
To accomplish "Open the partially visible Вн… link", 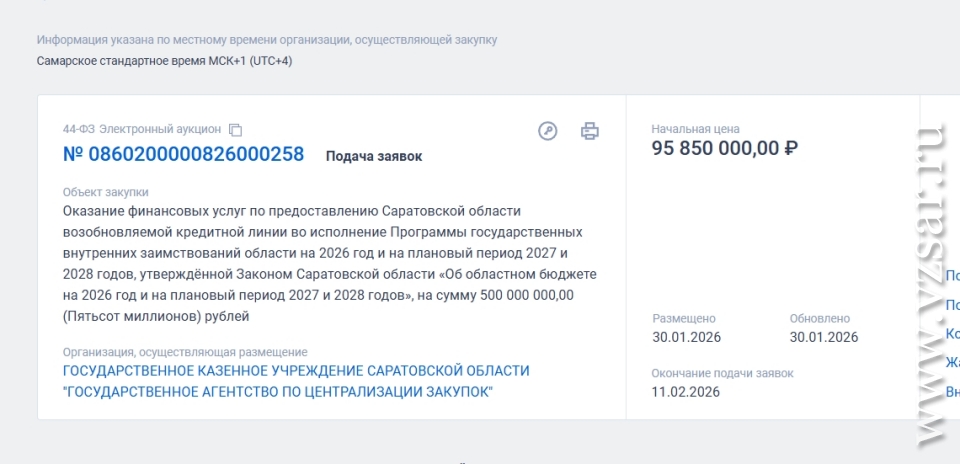I will tap(952, 391).
